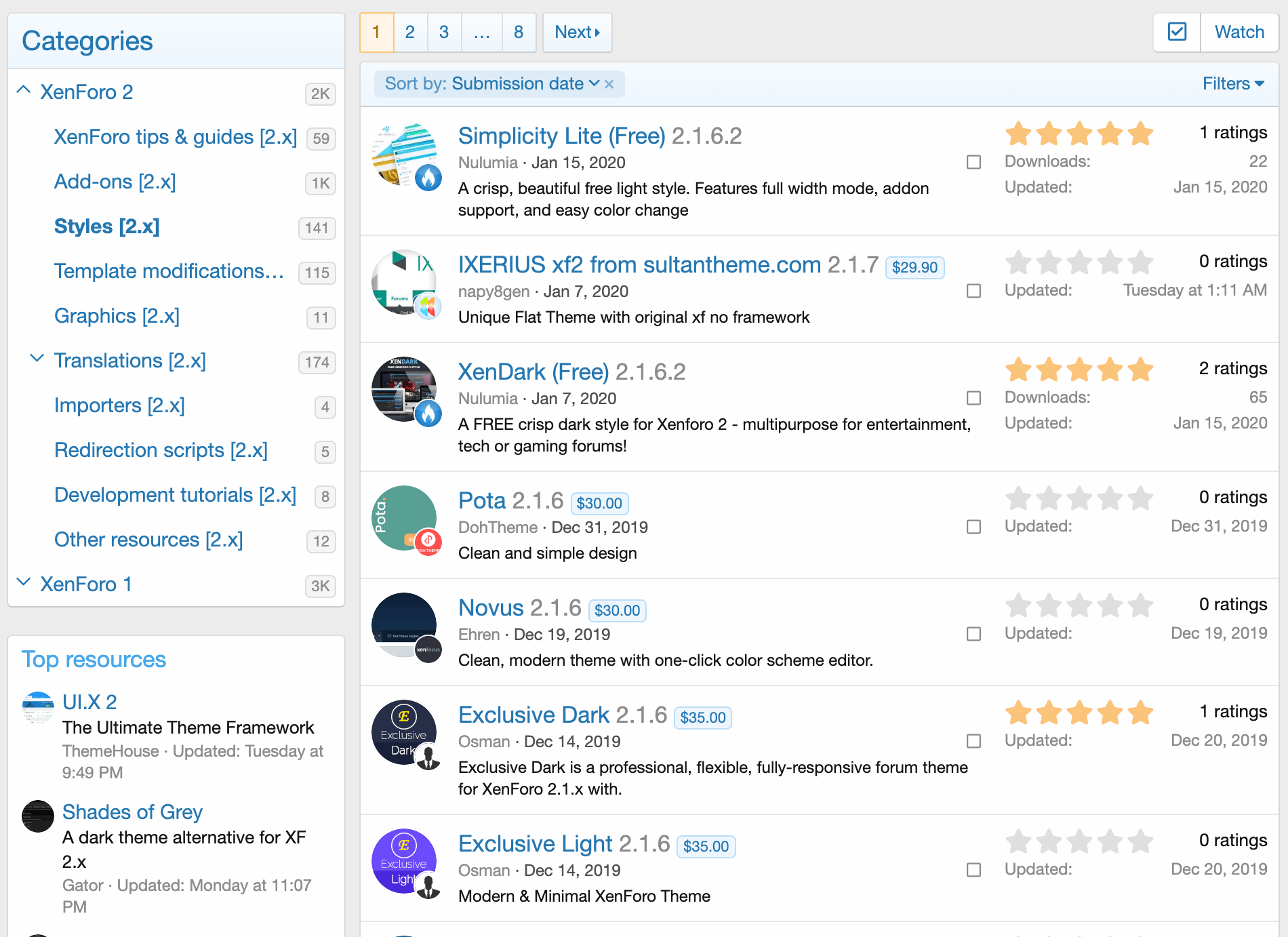
Task: Click the UI.X 2 top resource icon
Action: coord(38,708)
